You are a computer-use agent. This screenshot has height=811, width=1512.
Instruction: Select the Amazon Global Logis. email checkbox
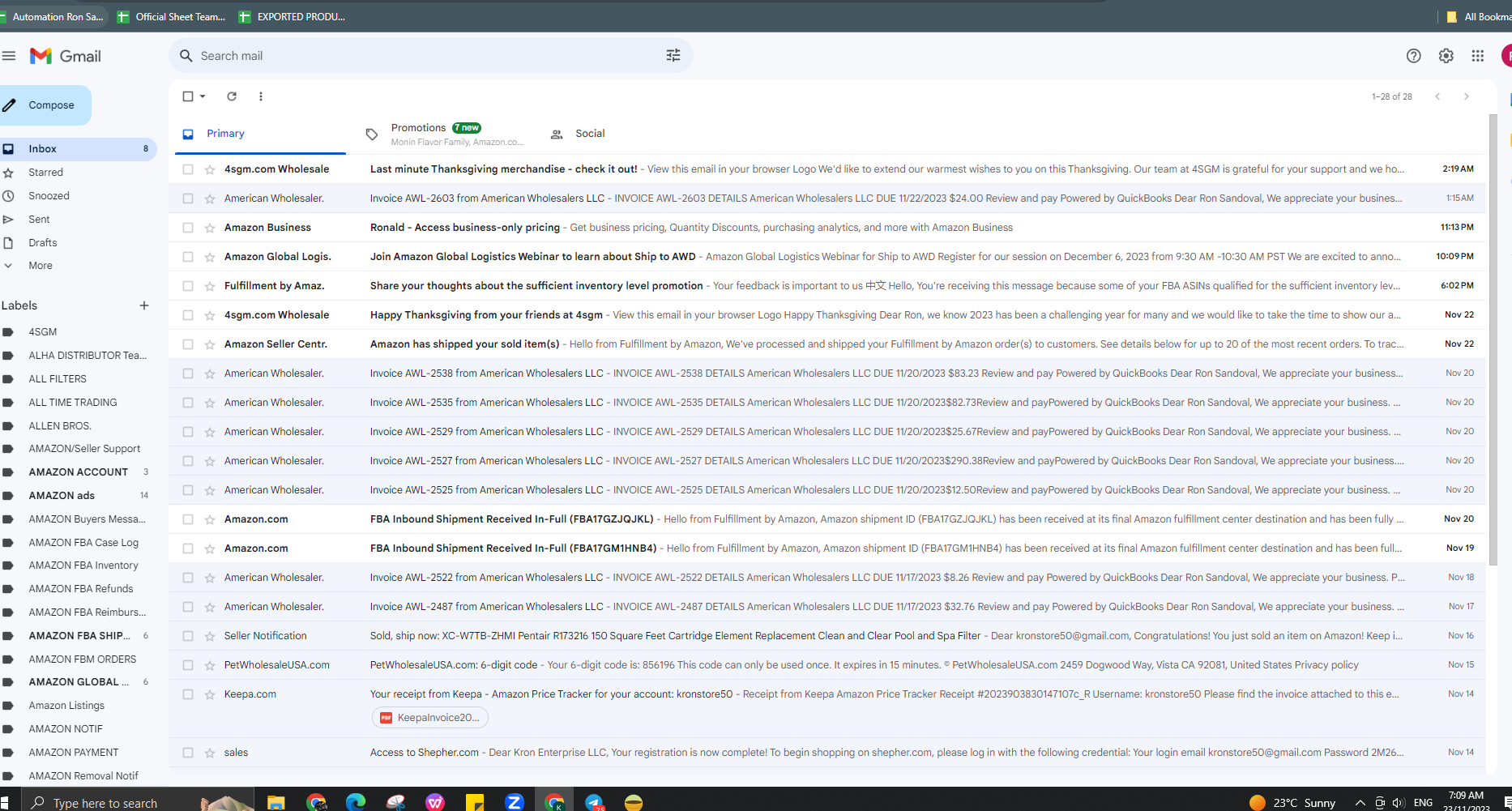tap(188, 257)
